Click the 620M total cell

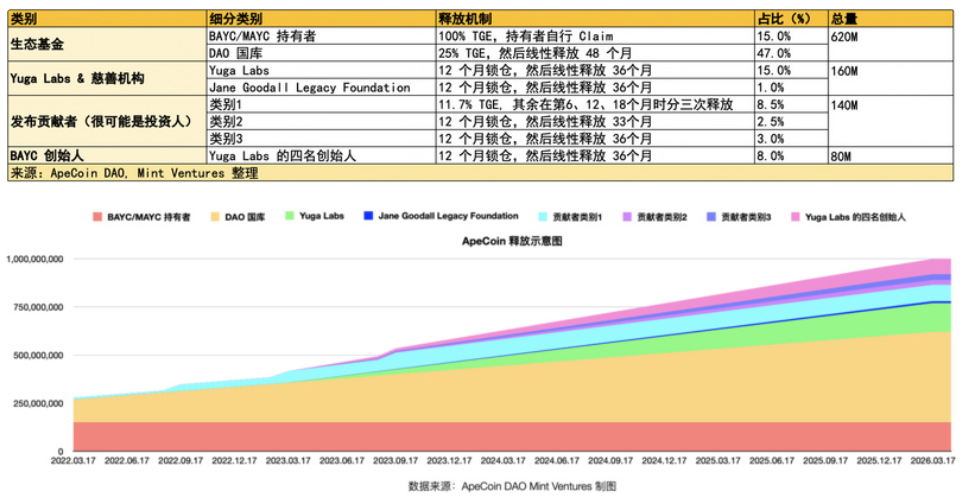click(x=891, y=44)
